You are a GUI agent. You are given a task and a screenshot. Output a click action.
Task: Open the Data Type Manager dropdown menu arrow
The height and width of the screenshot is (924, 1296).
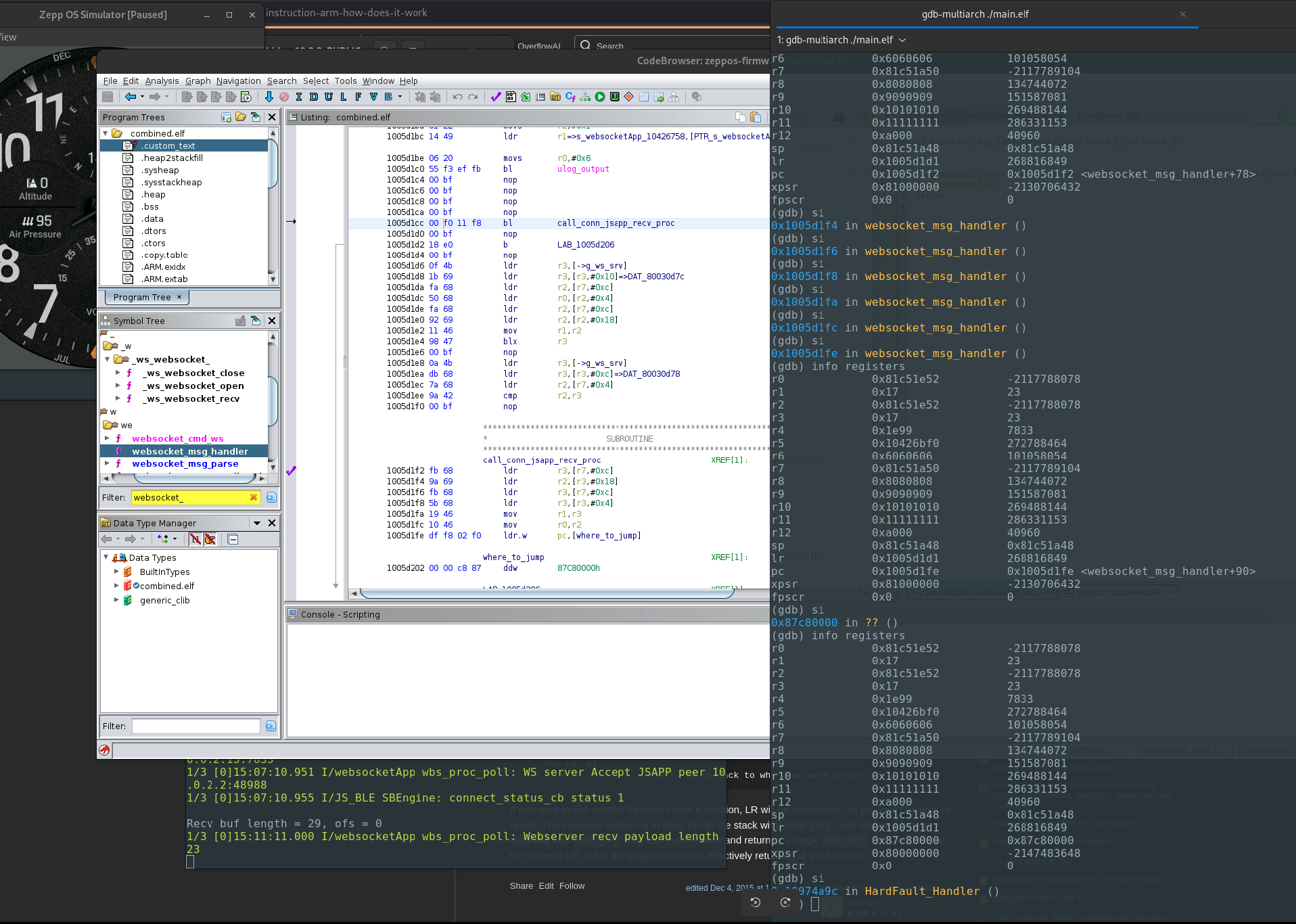click(257, 523)
